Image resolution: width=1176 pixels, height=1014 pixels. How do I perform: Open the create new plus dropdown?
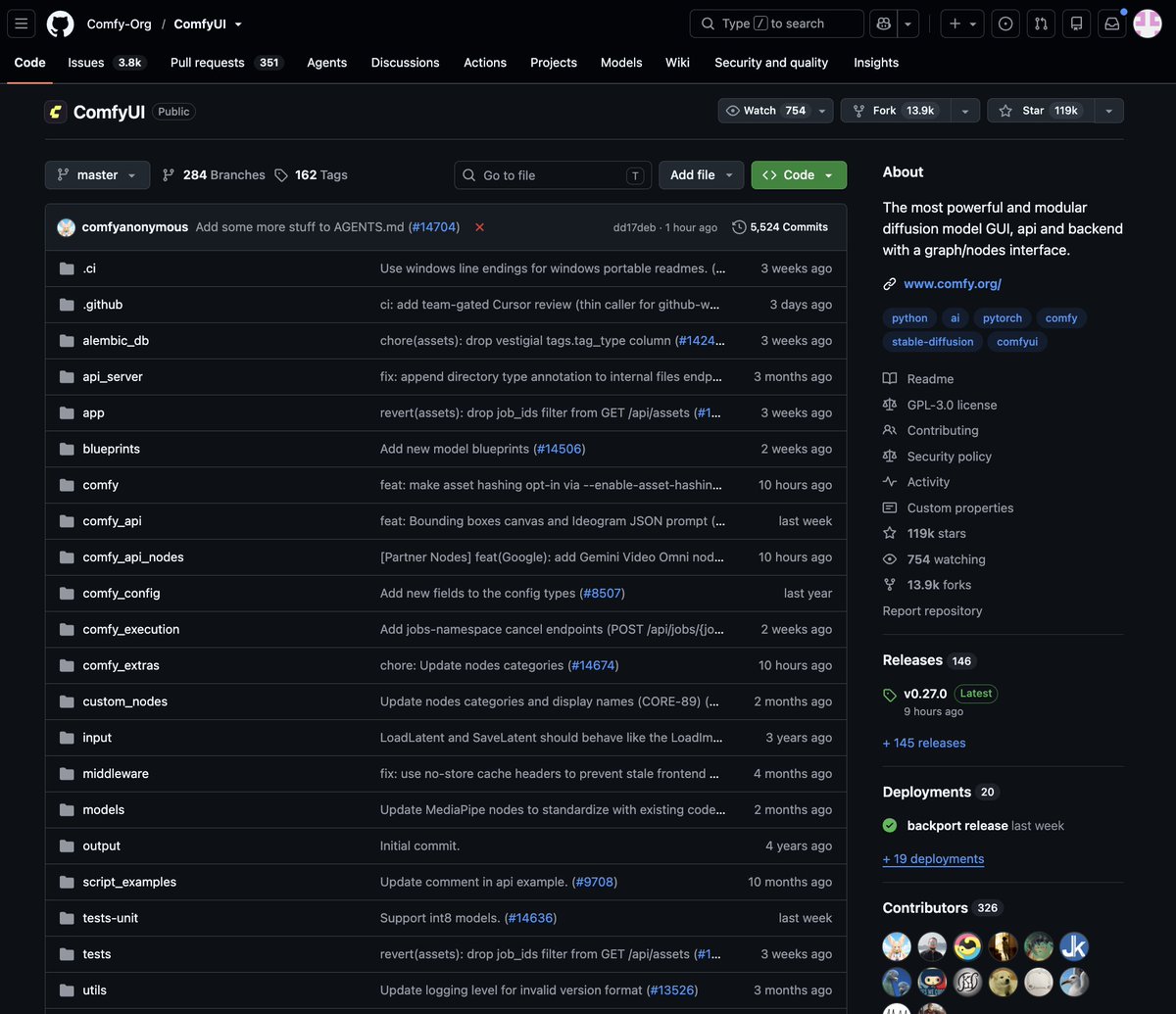[961, 24]
